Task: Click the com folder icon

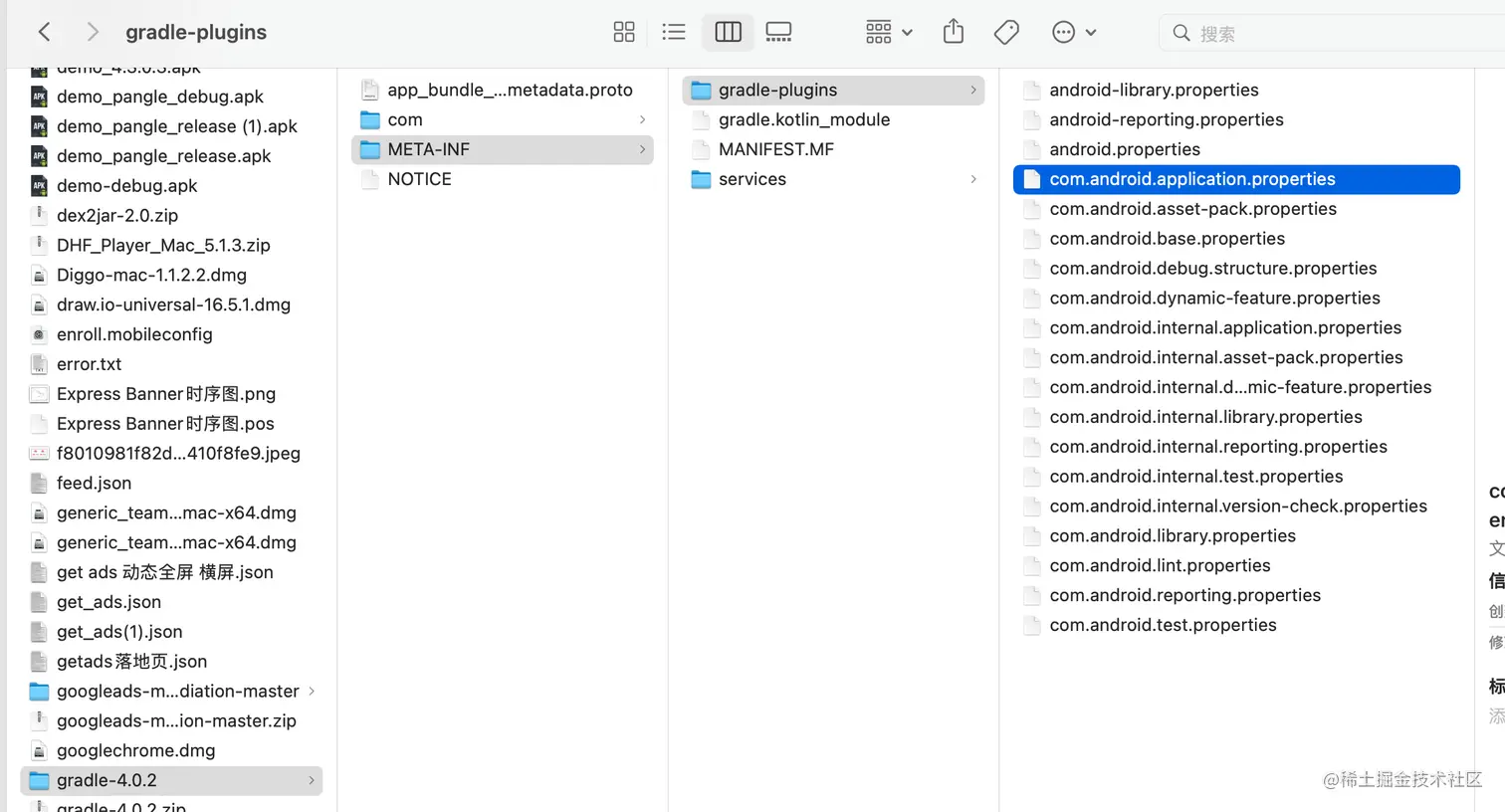Action: click(x=370, y=119)
